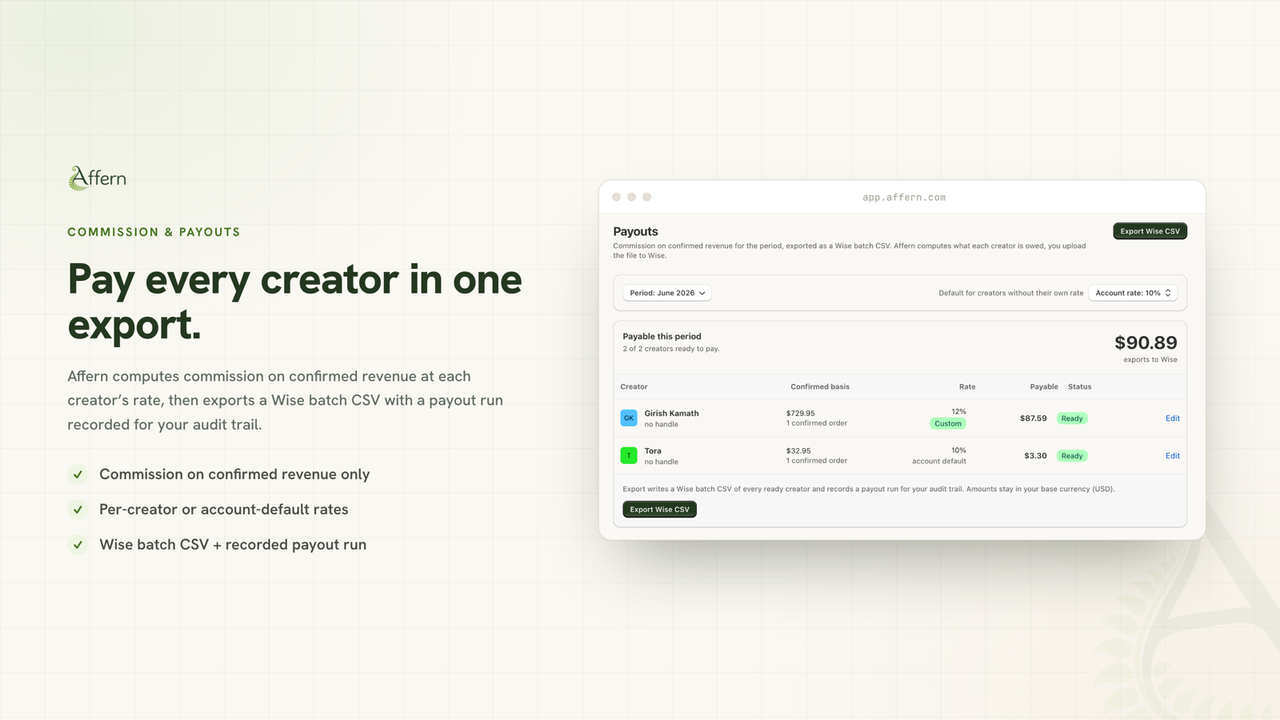
Task: Click checkmark beside Wise batch CSV
Action: (x=77, y=544)
